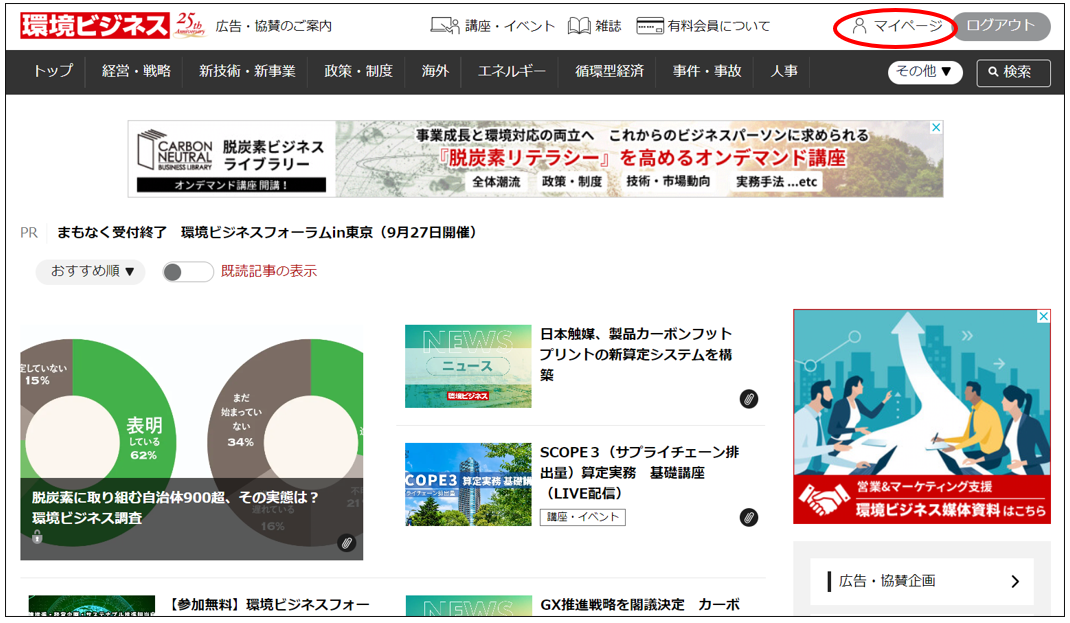Screen dimensions: 1070x623
Task: Close the 脱炭素ビジネスライブラリー banner ad
Action: (x=936, y=128)
